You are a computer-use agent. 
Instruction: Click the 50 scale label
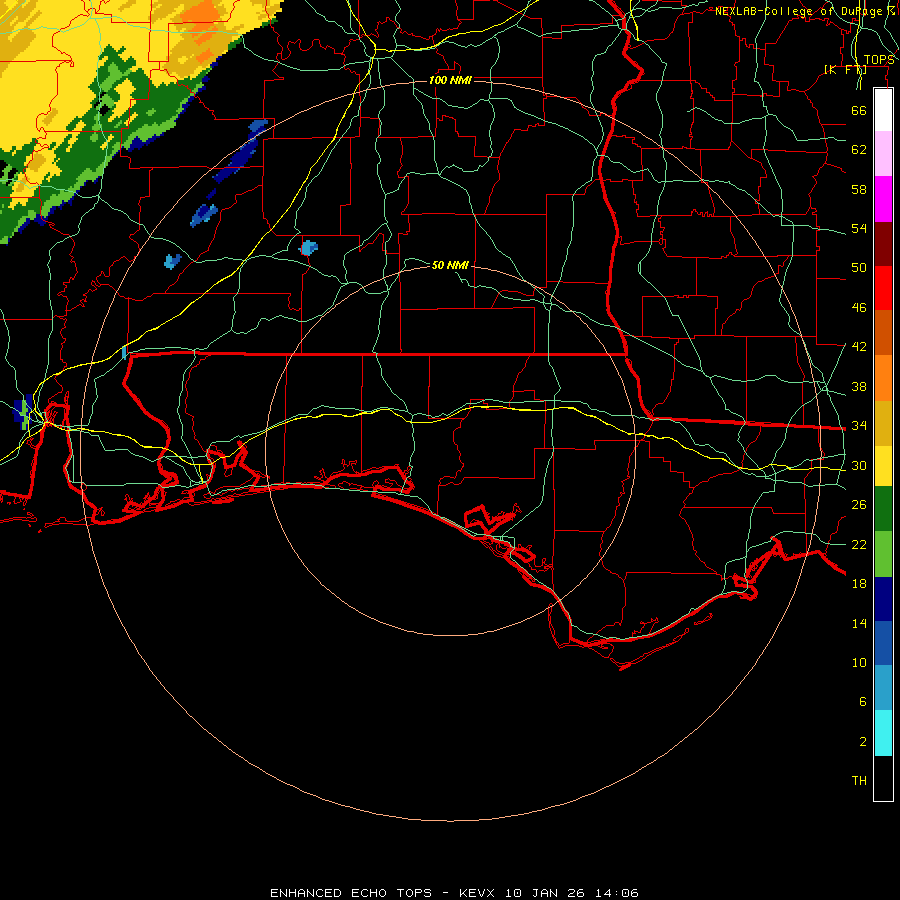tap(859, 267)
